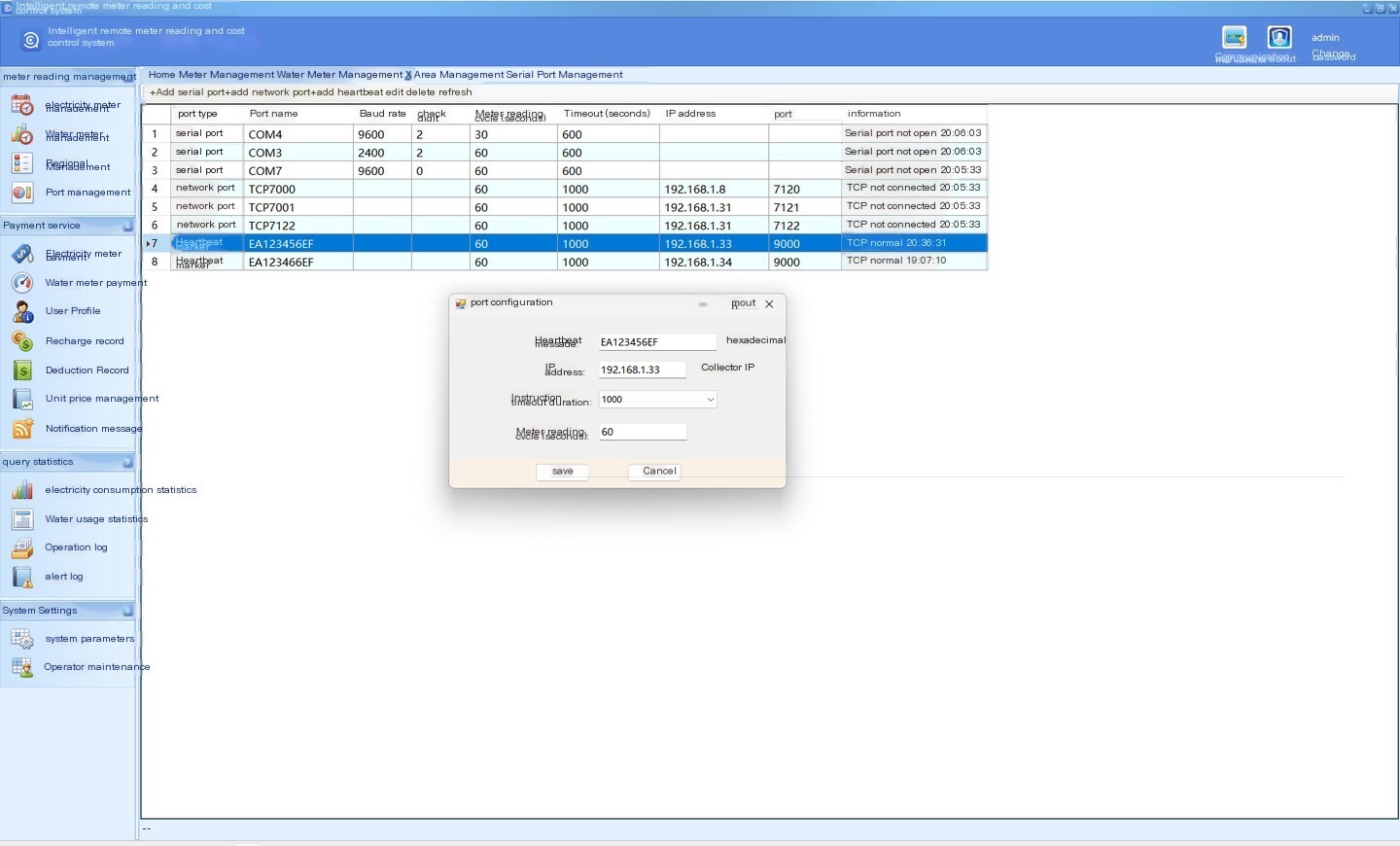The width and height of the screenshot is (1400, 846).
Task: Select the Serial Port Management tab
Action: [565, 75]
